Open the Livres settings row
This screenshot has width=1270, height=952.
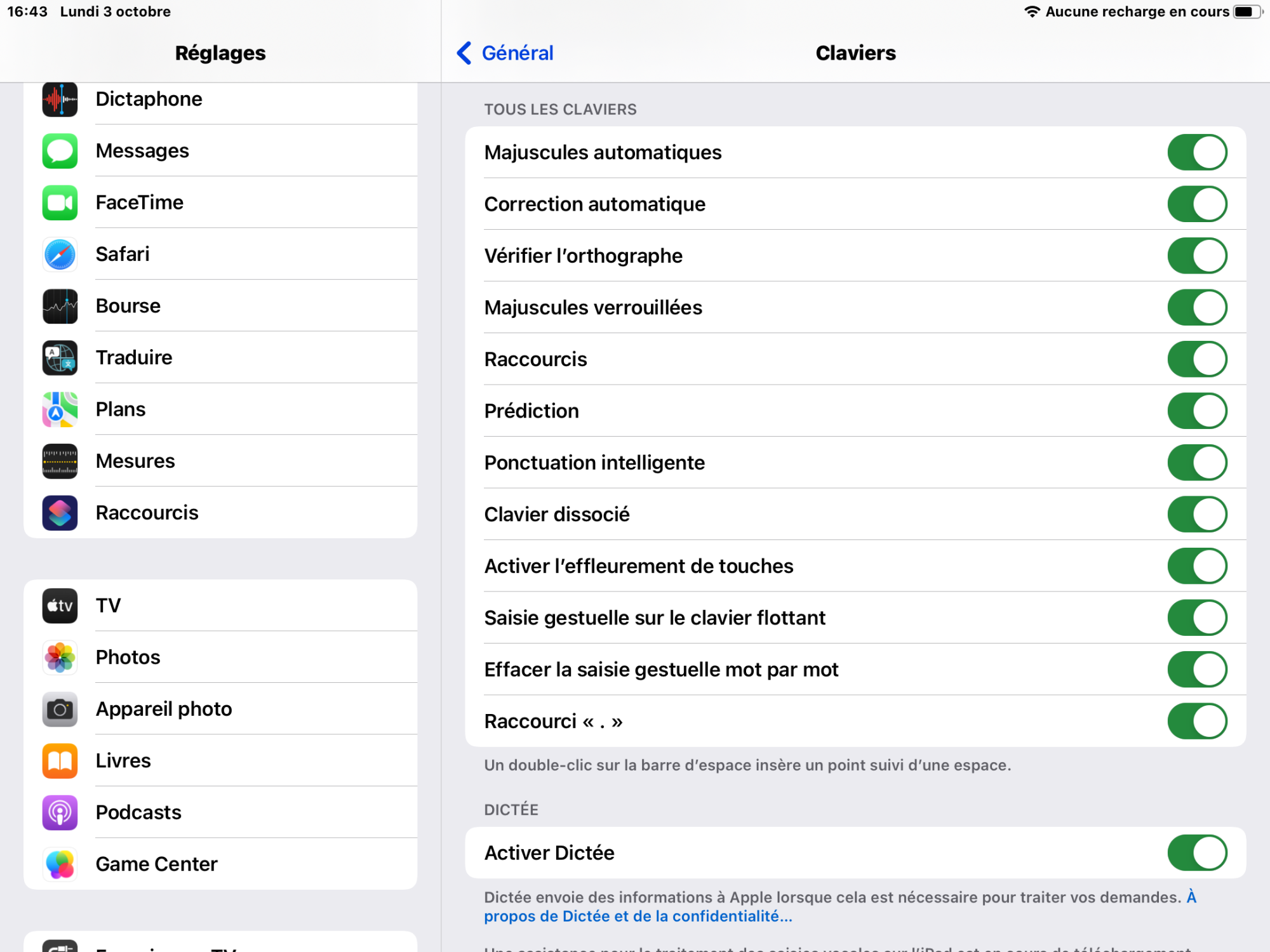pyautogui.click(x=220, y=760)
